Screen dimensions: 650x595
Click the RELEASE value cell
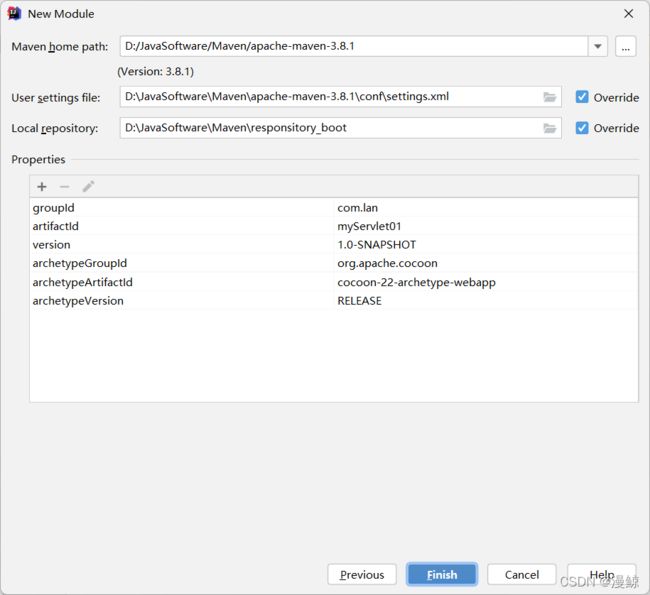click(x=486, y=301)
